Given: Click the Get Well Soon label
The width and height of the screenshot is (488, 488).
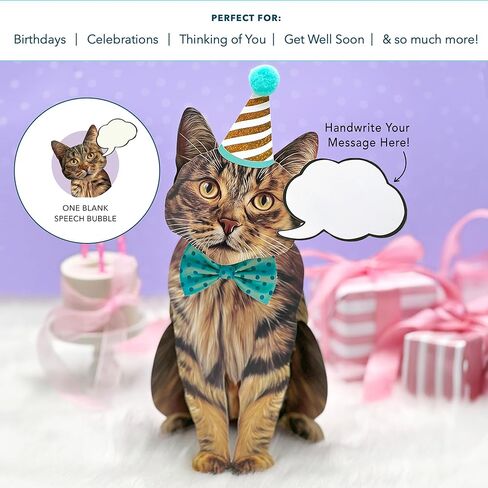Looking at the screenshot, I should (324, 39).
